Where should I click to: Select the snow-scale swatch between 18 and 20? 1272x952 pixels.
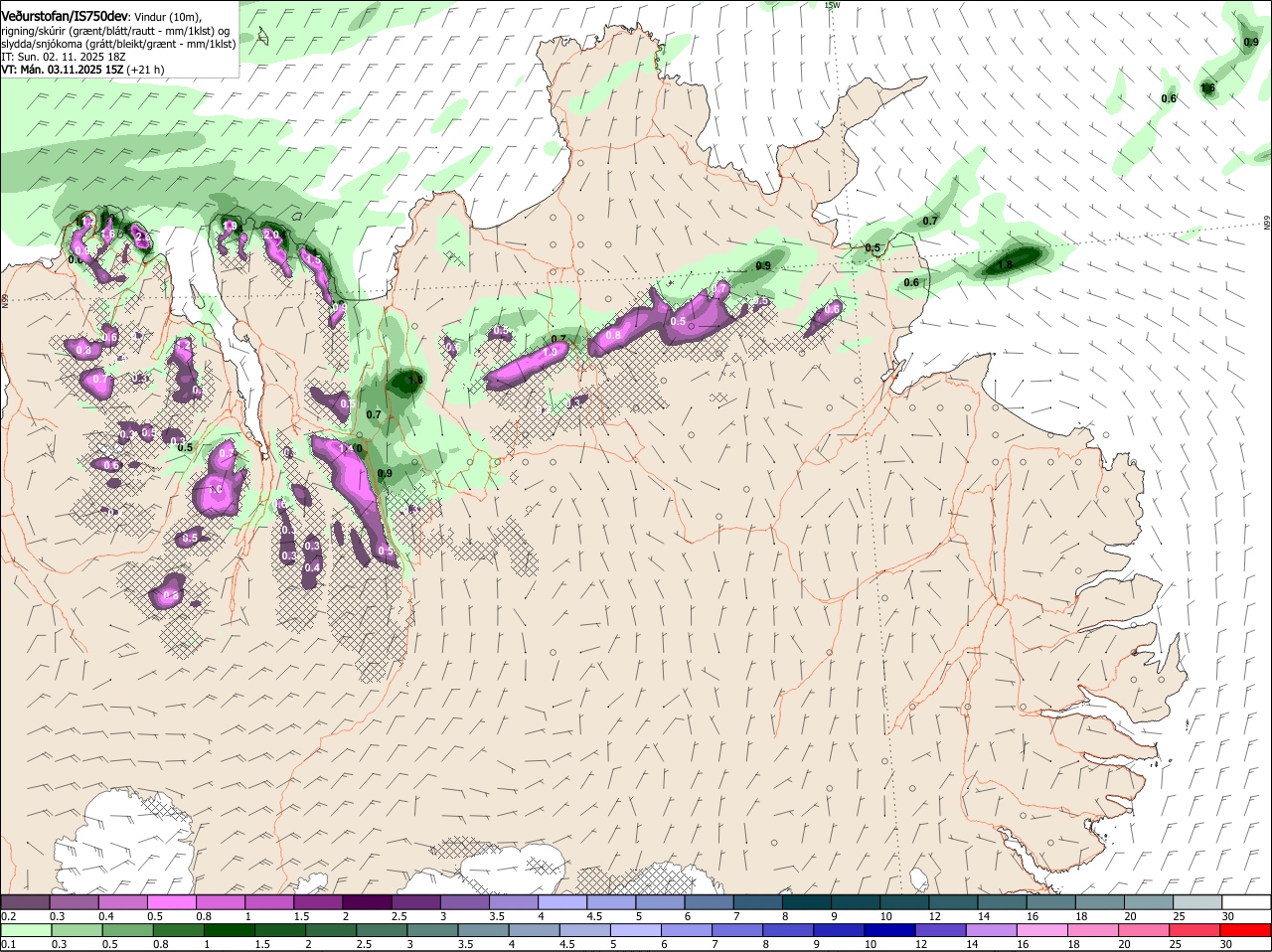pos(1099,902)
